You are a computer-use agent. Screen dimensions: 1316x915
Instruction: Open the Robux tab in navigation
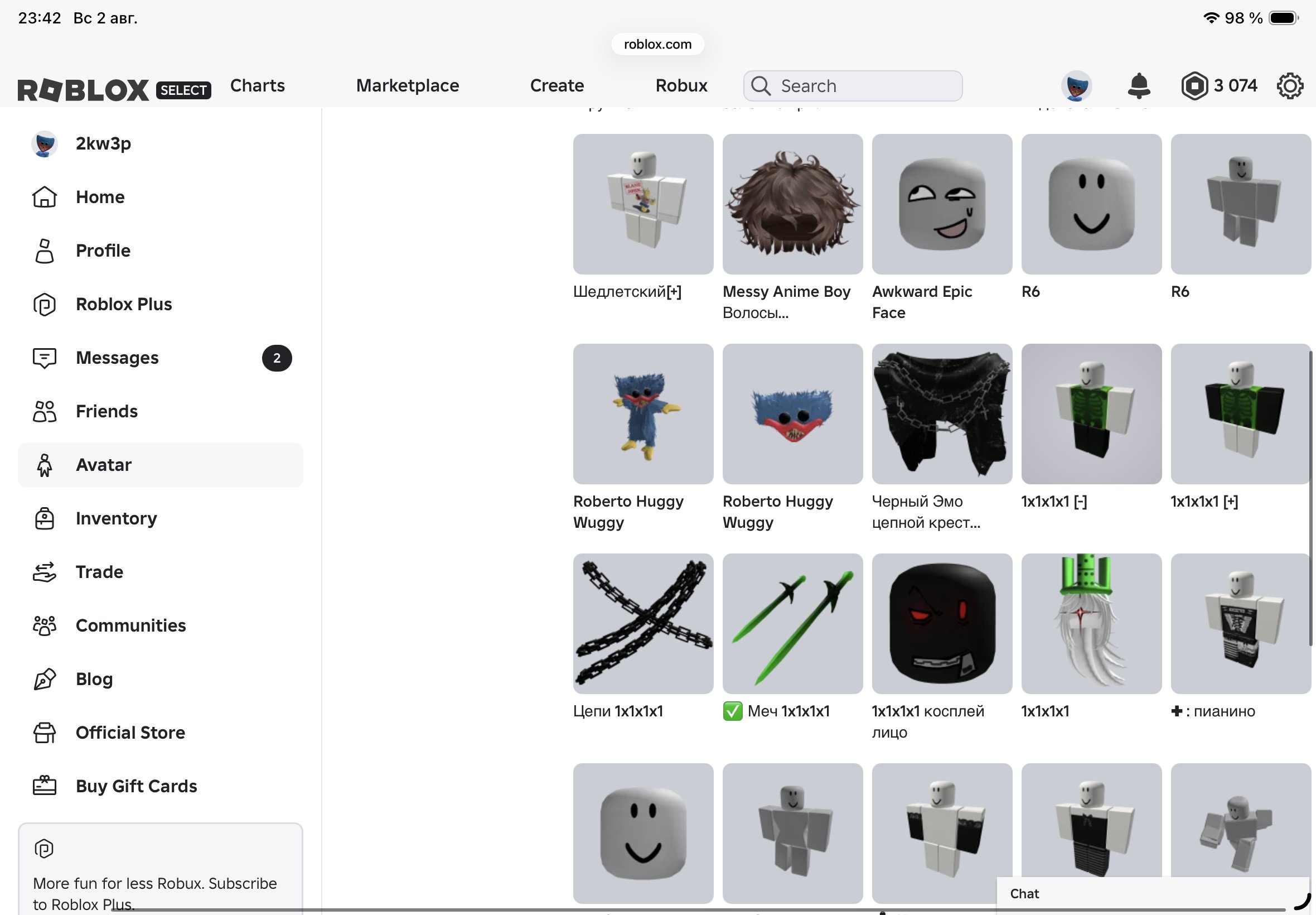click(681, 85)
